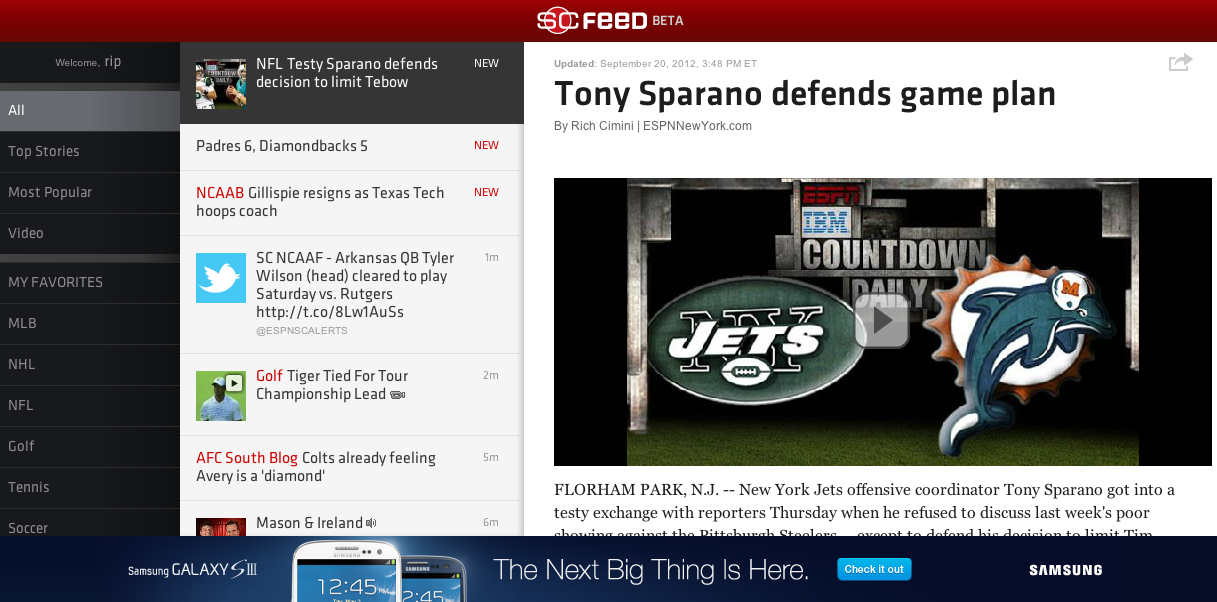Show the Video feed
1217x602 pixels.
tap(90, 233)
